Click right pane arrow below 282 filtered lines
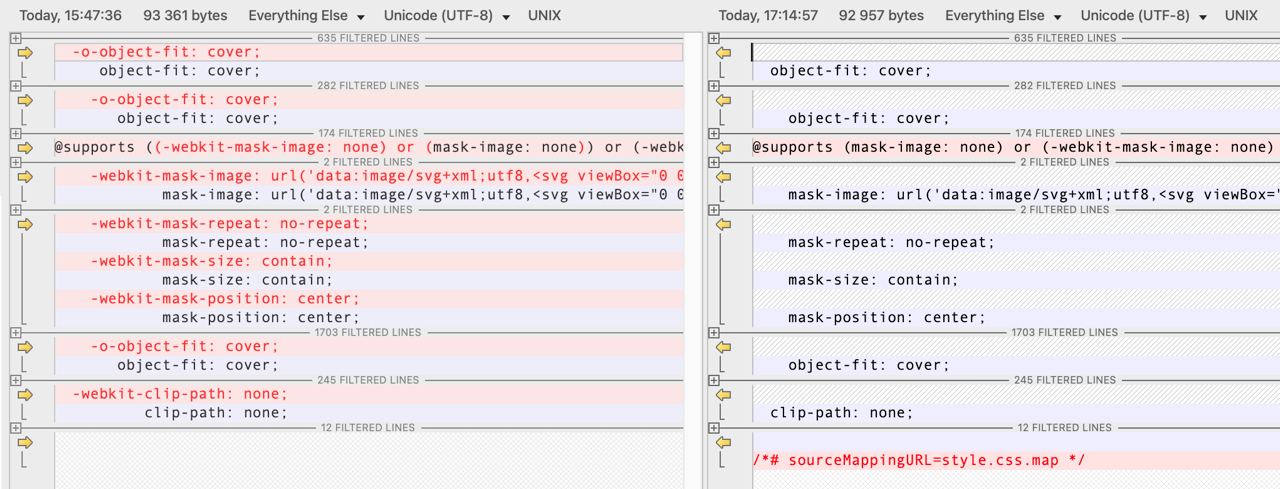The width and height of the screenshot is (1280, 489). (x=724, y=100)
